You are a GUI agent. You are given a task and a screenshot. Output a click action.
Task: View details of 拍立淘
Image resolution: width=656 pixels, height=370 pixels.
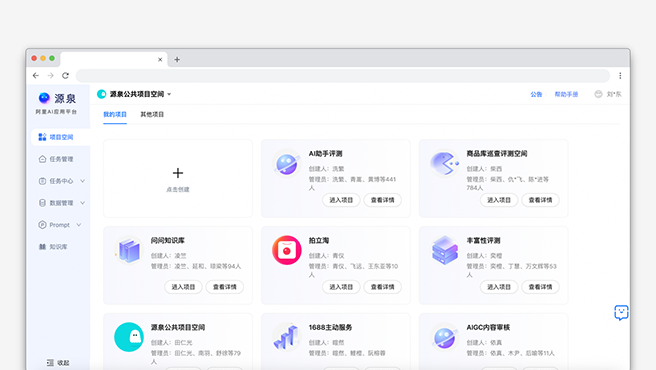pyautogui.click(x=383, y=287)
